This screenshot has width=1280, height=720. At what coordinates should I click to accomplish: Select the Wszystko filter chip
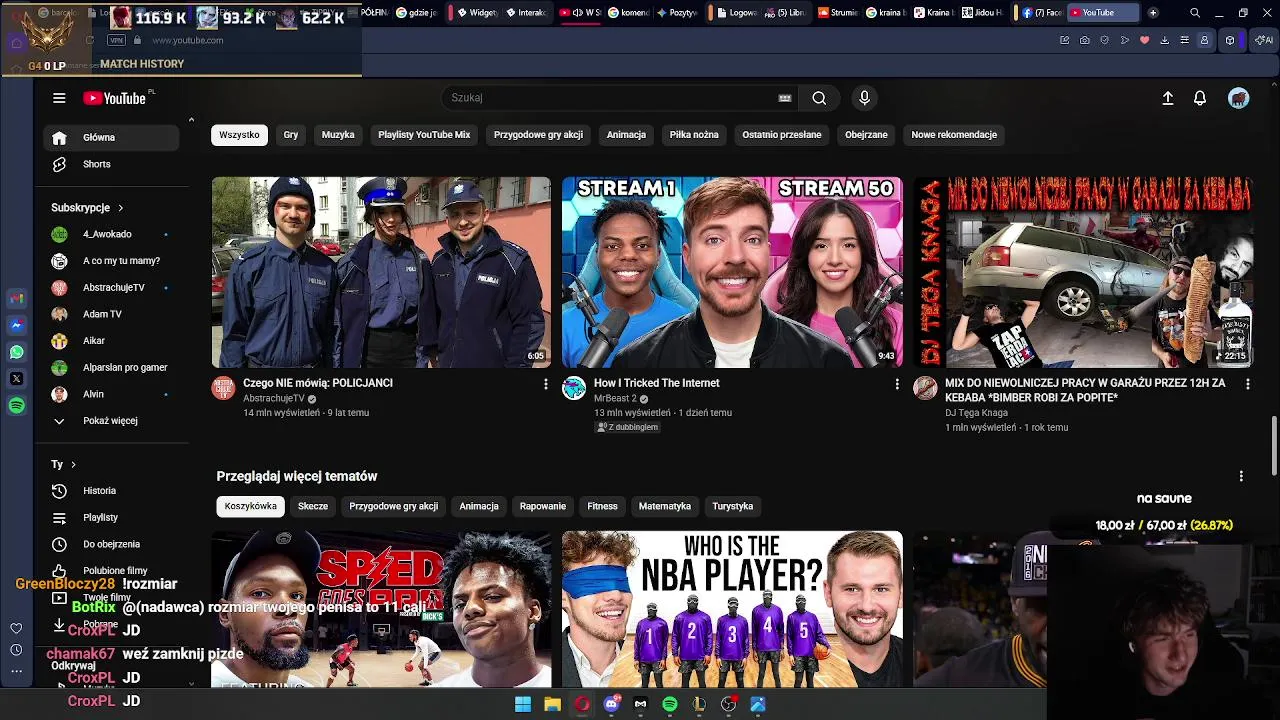239,135
